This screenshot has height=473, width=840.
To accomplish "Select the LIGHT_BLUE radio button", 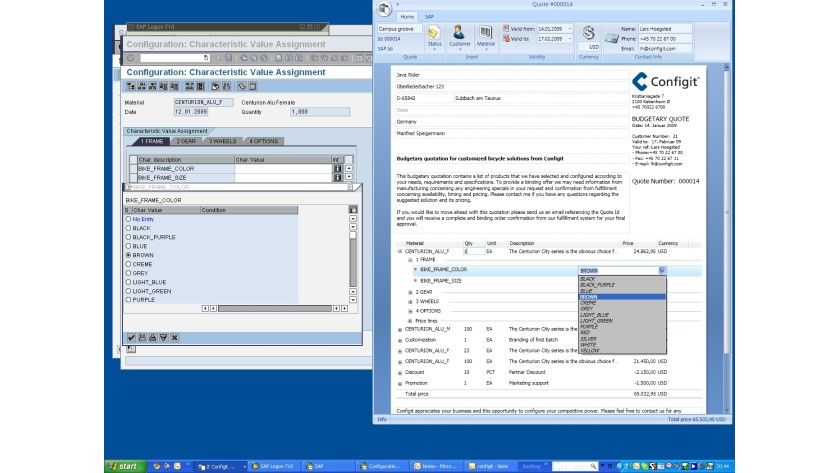I will tap(128, 282).
